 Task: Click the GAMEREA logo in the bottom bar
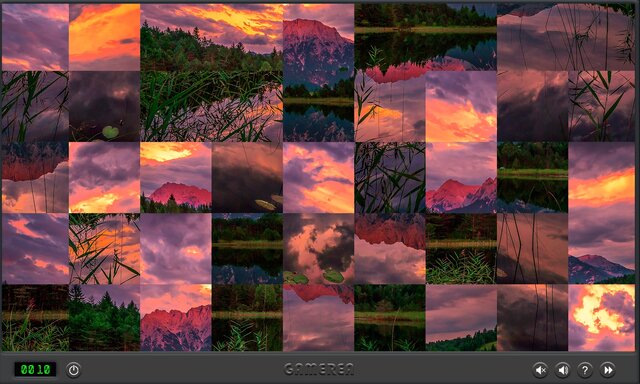click(x=319, y=369)
